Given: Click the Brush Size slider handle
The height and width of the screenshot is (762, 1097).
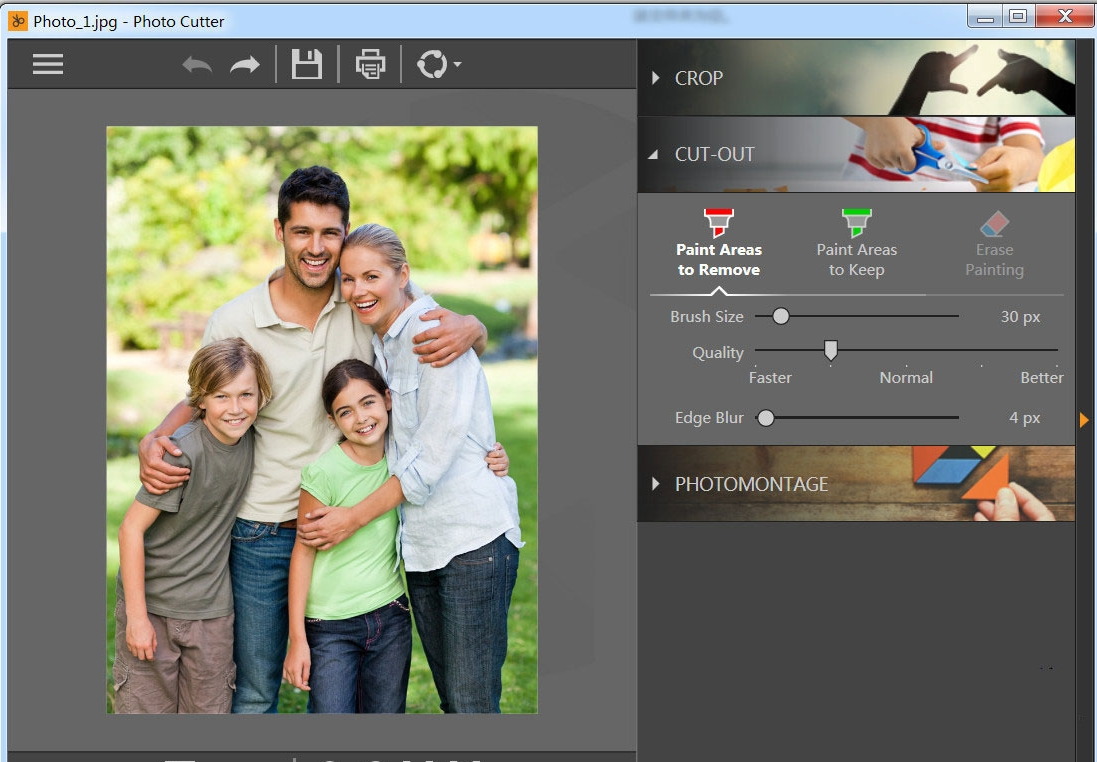Looking at the screenshot, I should pos(781,316).
